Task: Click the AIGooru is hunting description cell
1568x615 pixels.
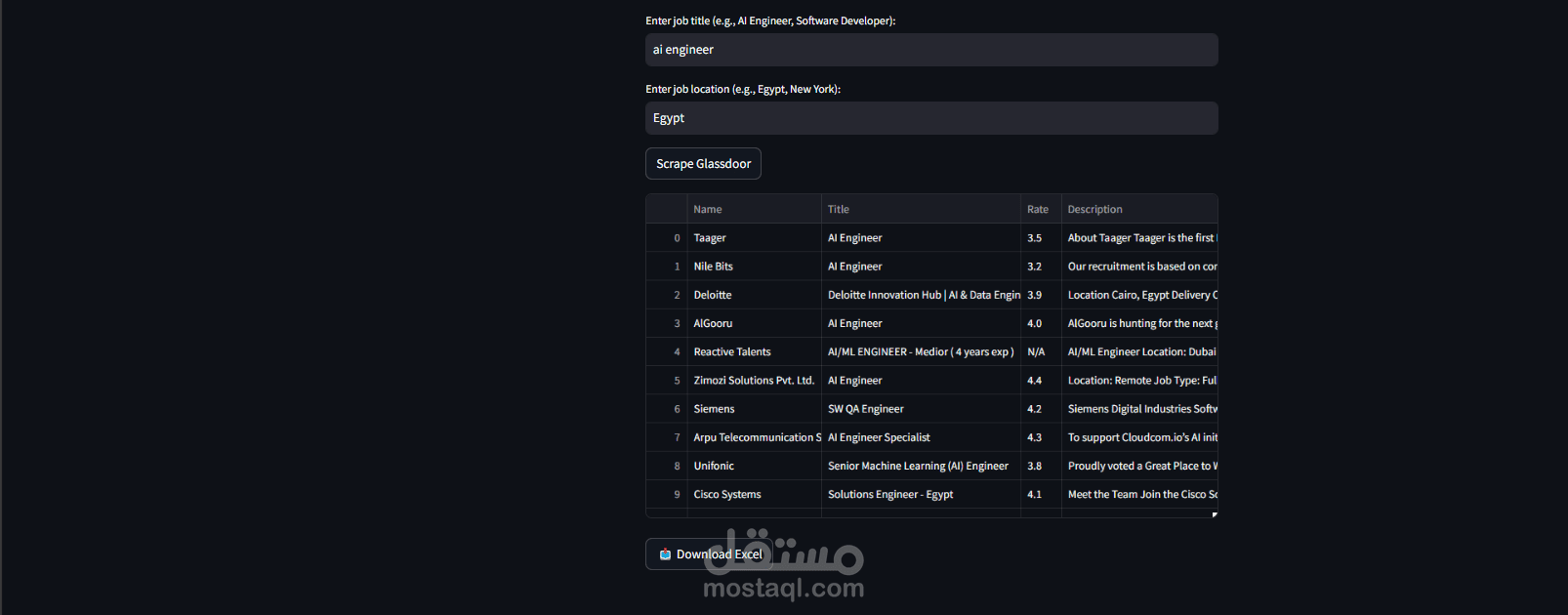Action: point(1139,323)
